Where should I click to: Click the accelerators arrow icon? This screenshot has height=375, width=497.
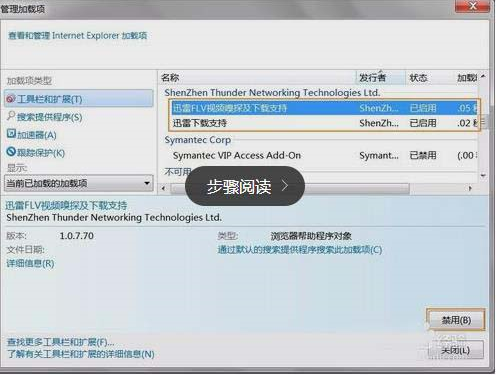coord(11,134)
